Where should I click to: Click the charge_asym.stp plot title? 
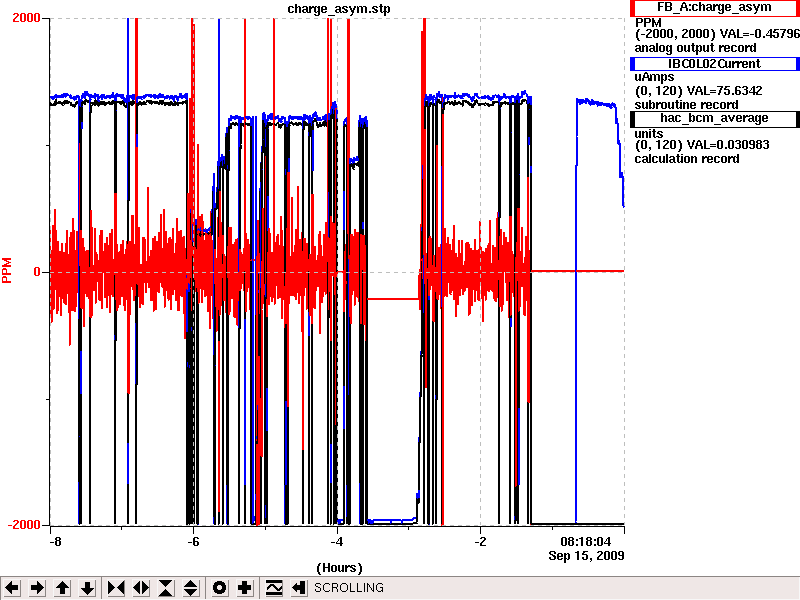point(339,9)
